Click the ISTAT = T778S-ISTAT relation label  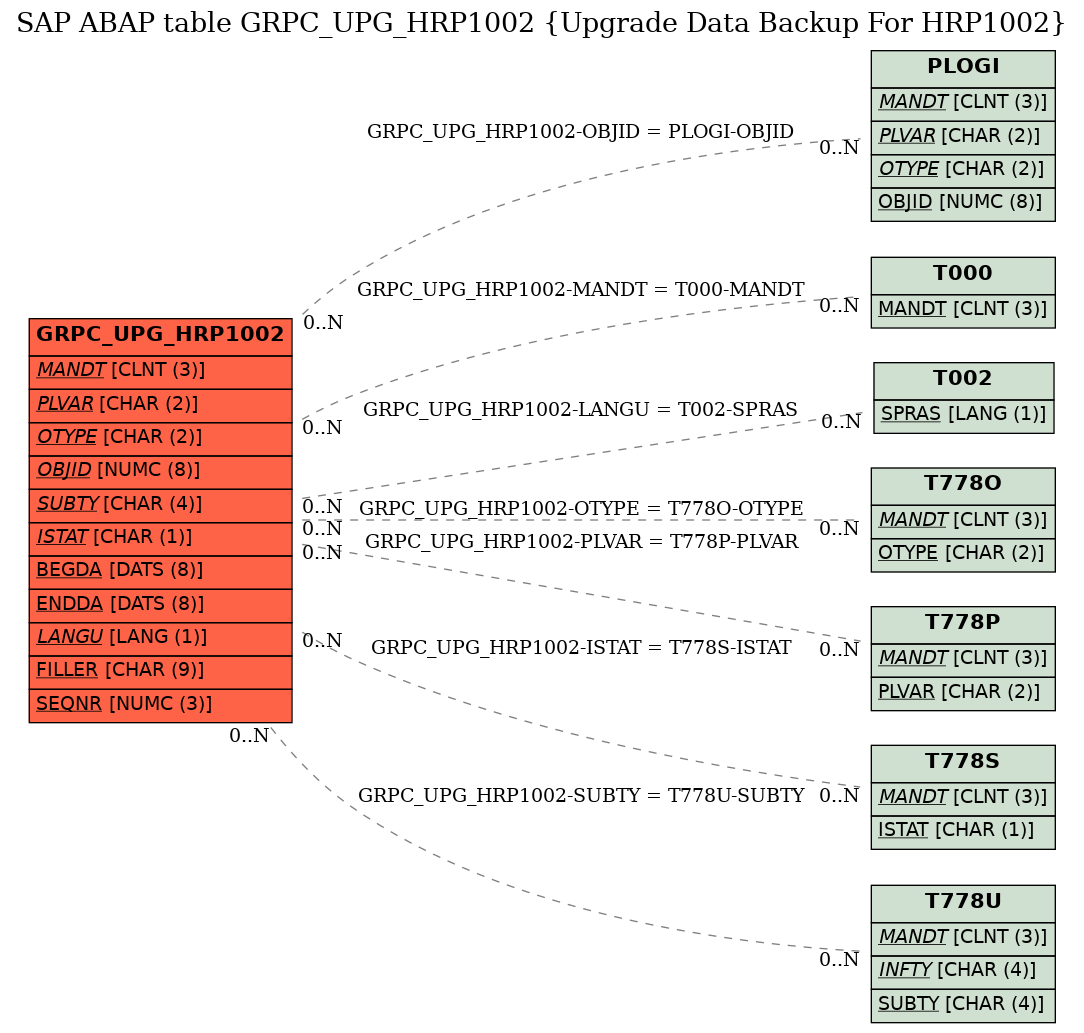(x=581, y=648)
